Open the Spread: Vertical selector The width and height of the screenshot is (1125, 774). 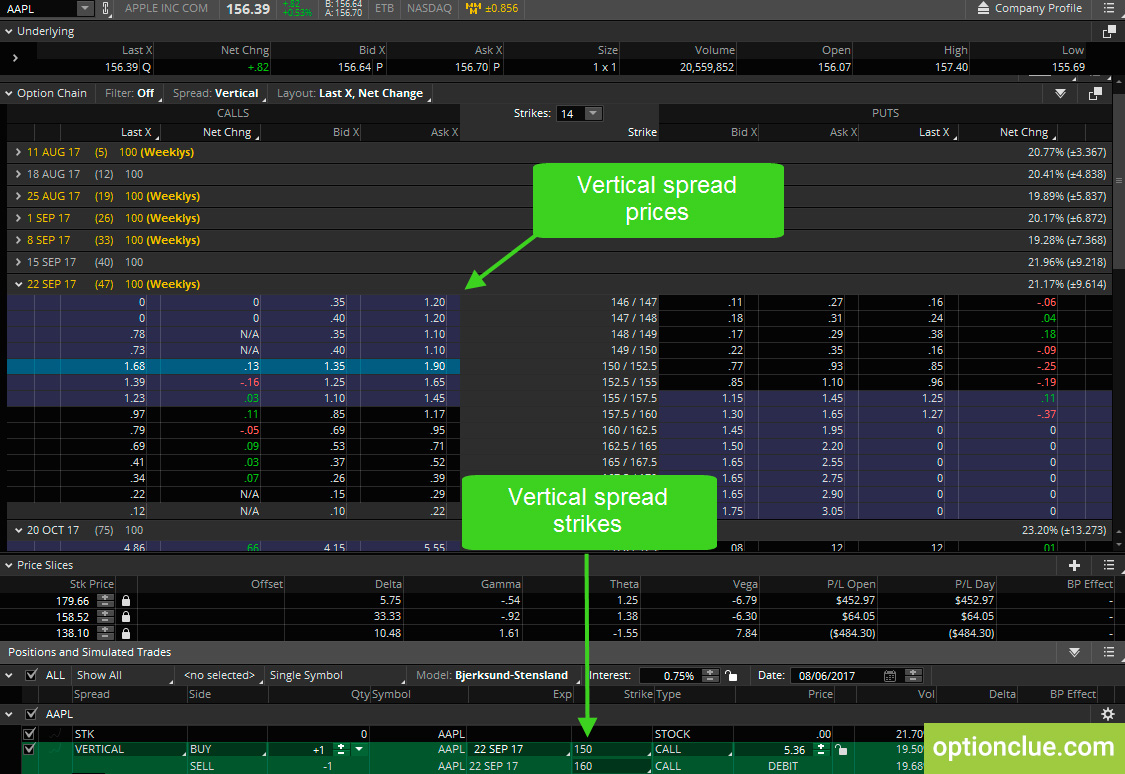pos(216,93)
